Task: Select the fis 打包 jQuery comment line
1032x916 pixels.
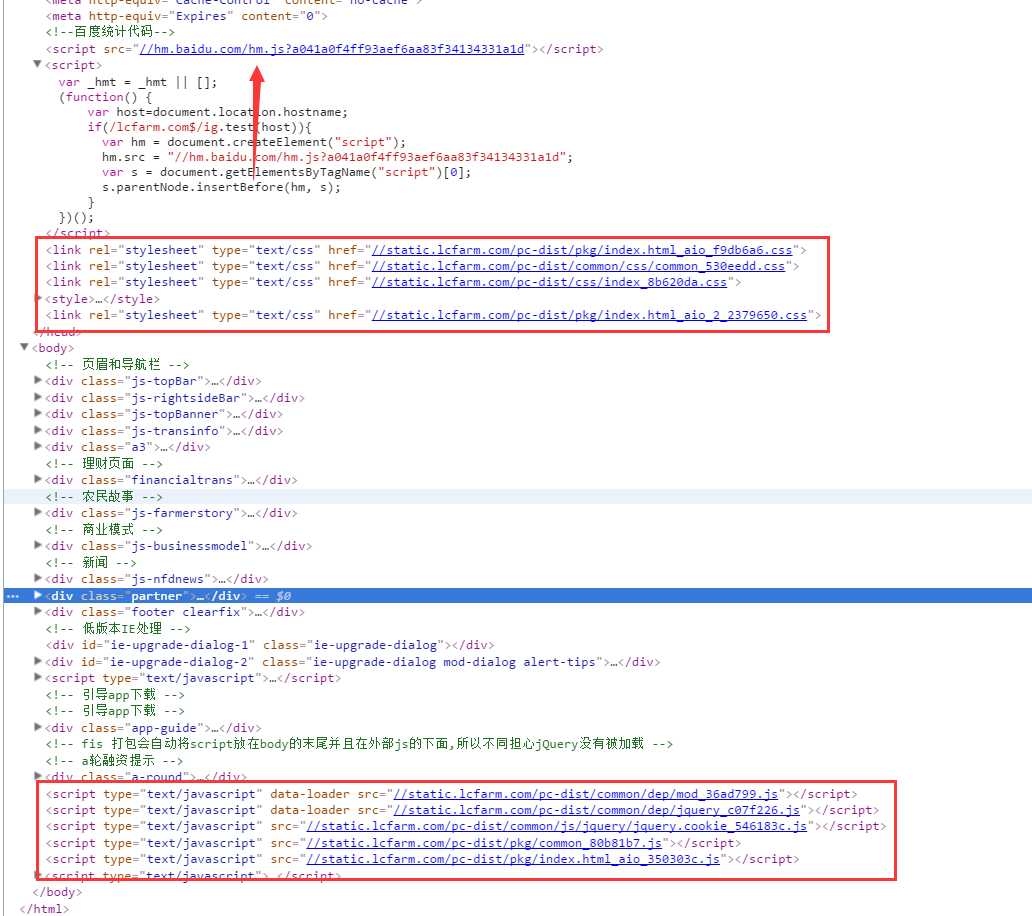Action: [x=359, y=744]
